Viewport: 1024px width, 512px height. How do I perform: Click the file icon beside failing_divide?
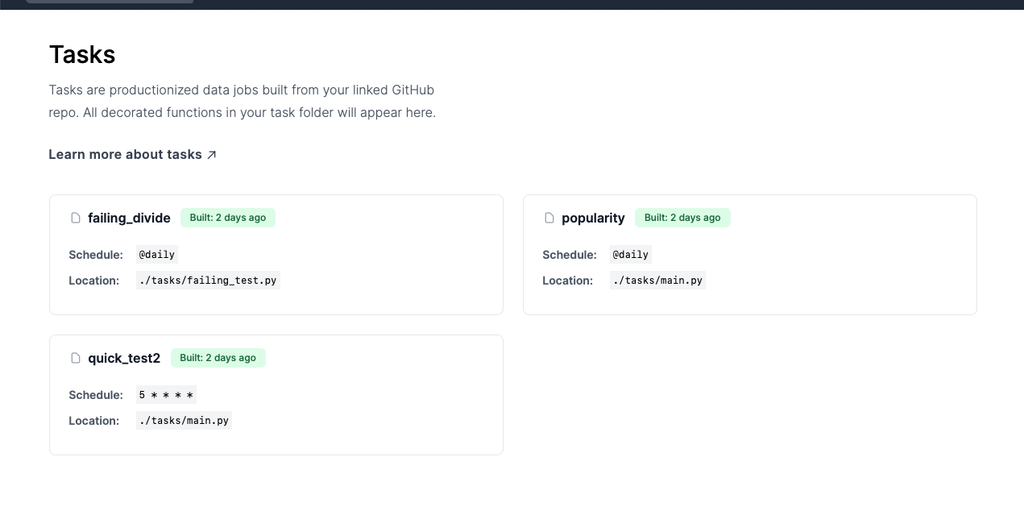click(x=75, y=218)
